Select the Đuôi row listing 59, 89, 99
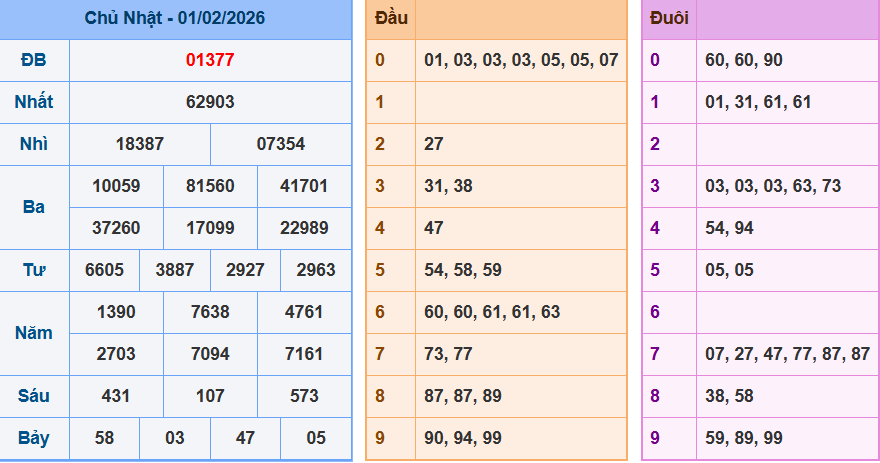This screenshot has width=880, height=463. point(744,438)
